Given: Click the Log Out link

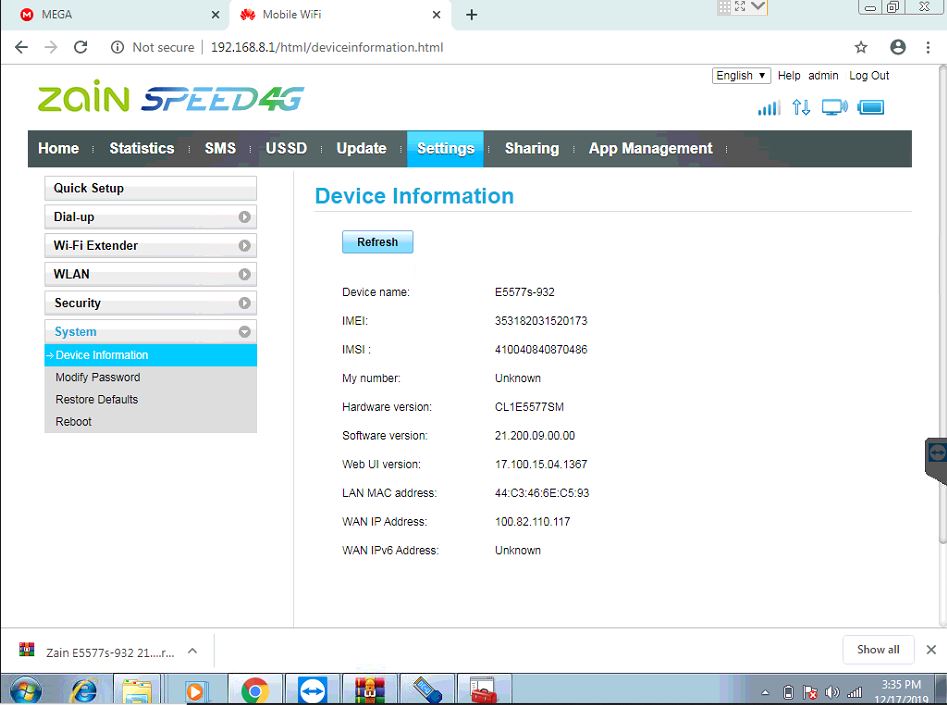Looking at the screenshot, I should tap(869, 76).
